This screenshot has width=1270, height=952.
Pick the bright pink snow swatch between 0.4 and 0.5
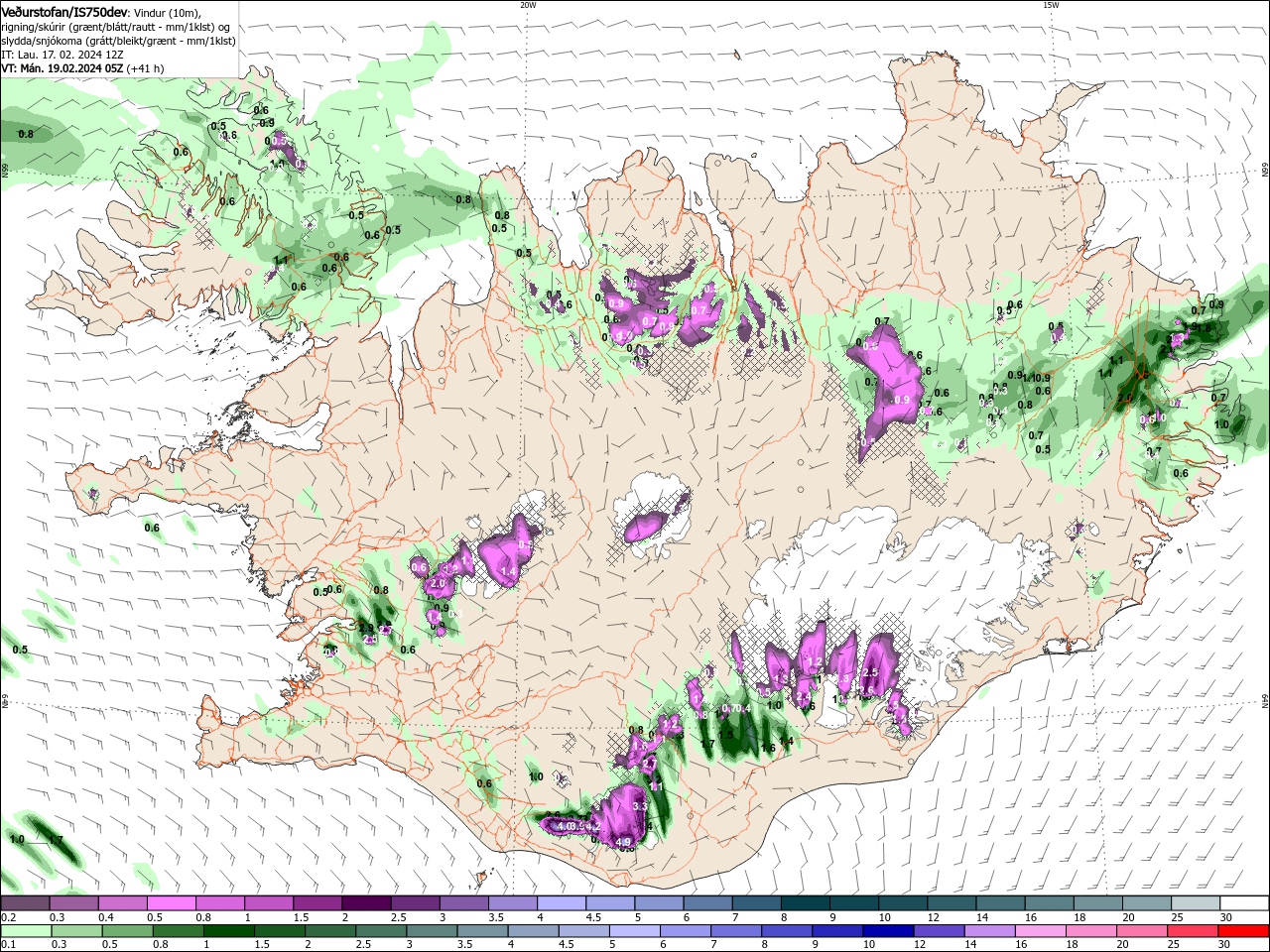[x=123, y=903]
